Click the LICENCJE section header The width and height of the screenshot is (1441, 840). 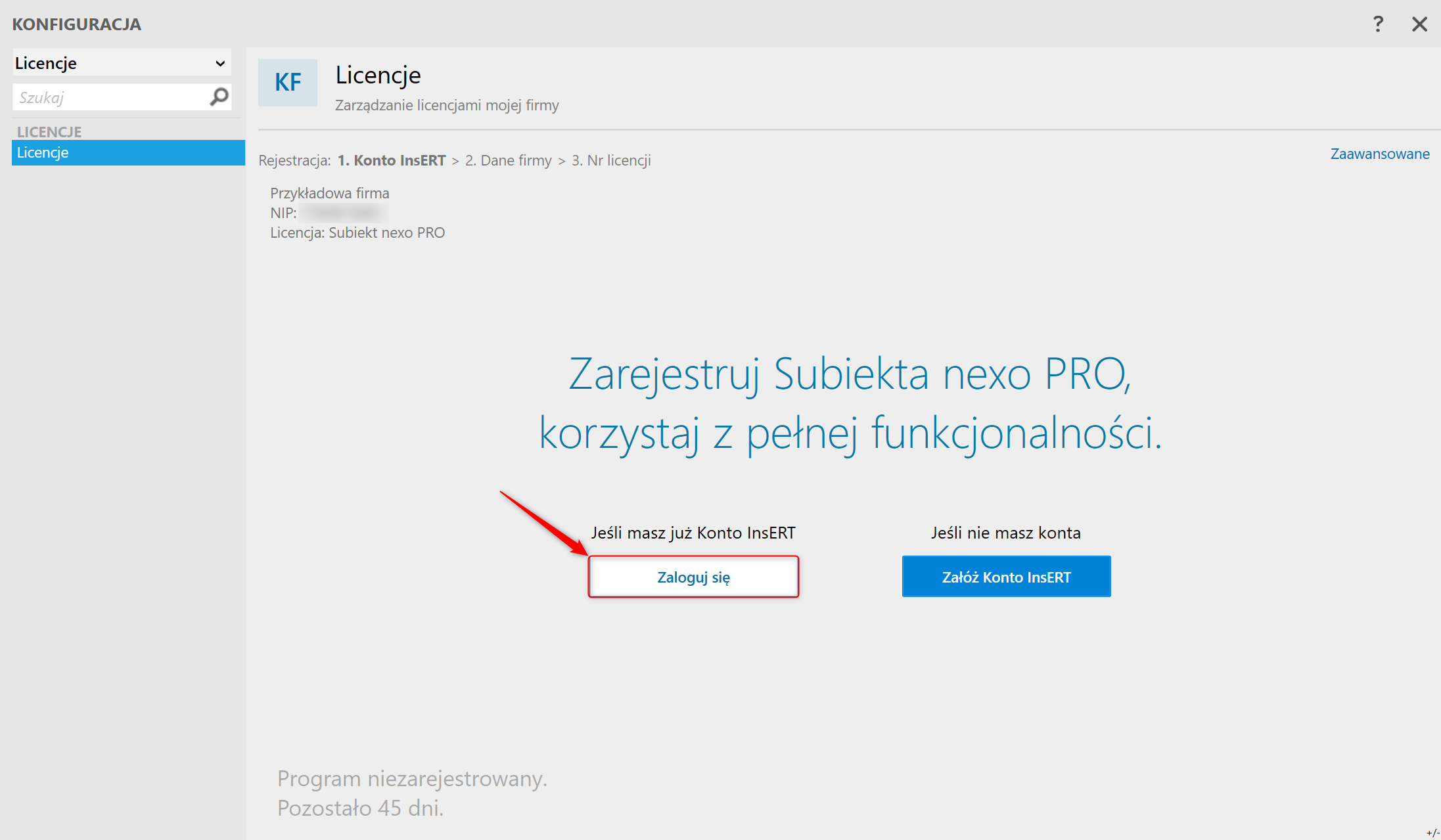pos(49,131)
